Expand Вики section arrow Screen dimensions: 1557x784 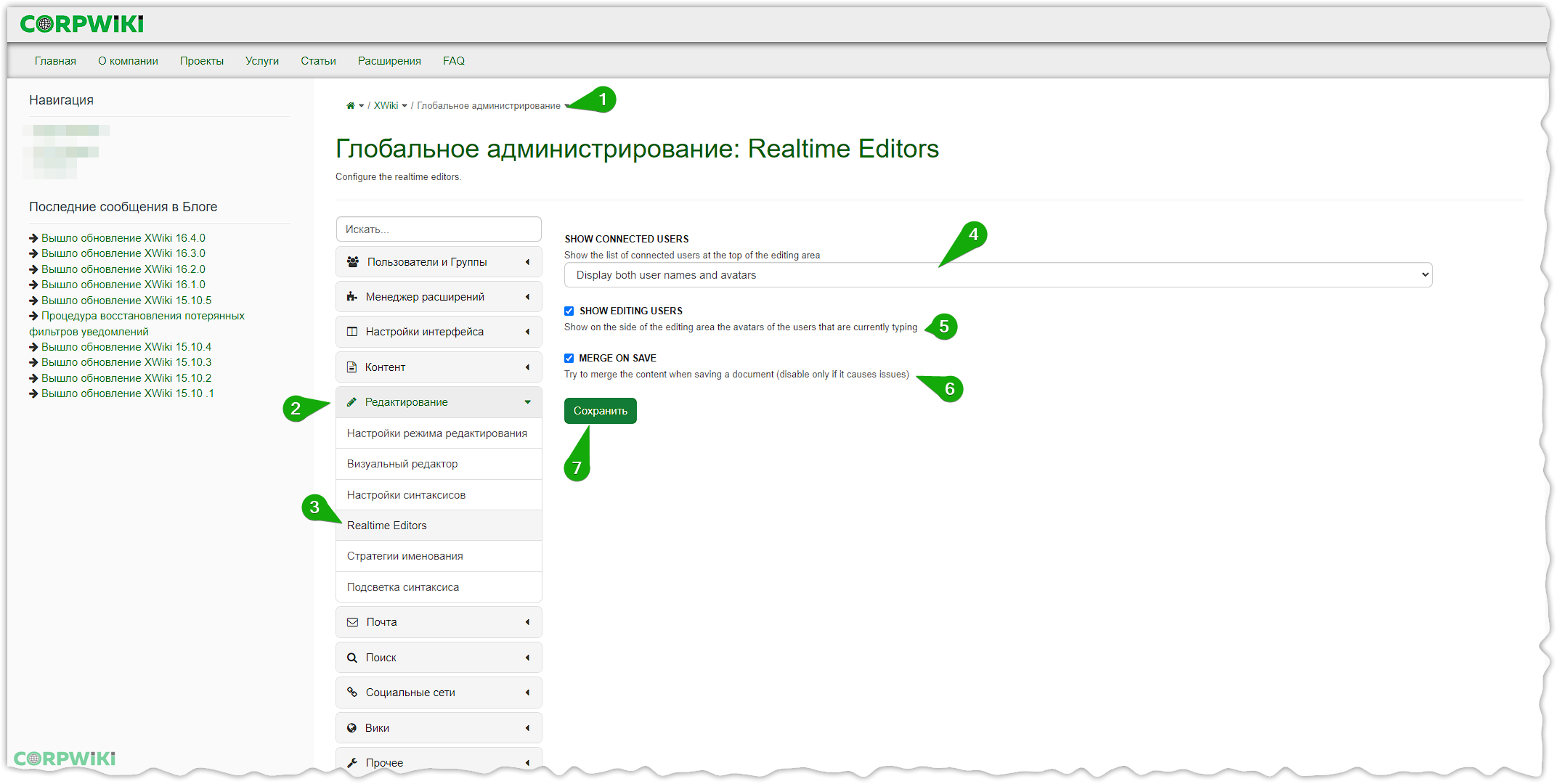[528, 728]
